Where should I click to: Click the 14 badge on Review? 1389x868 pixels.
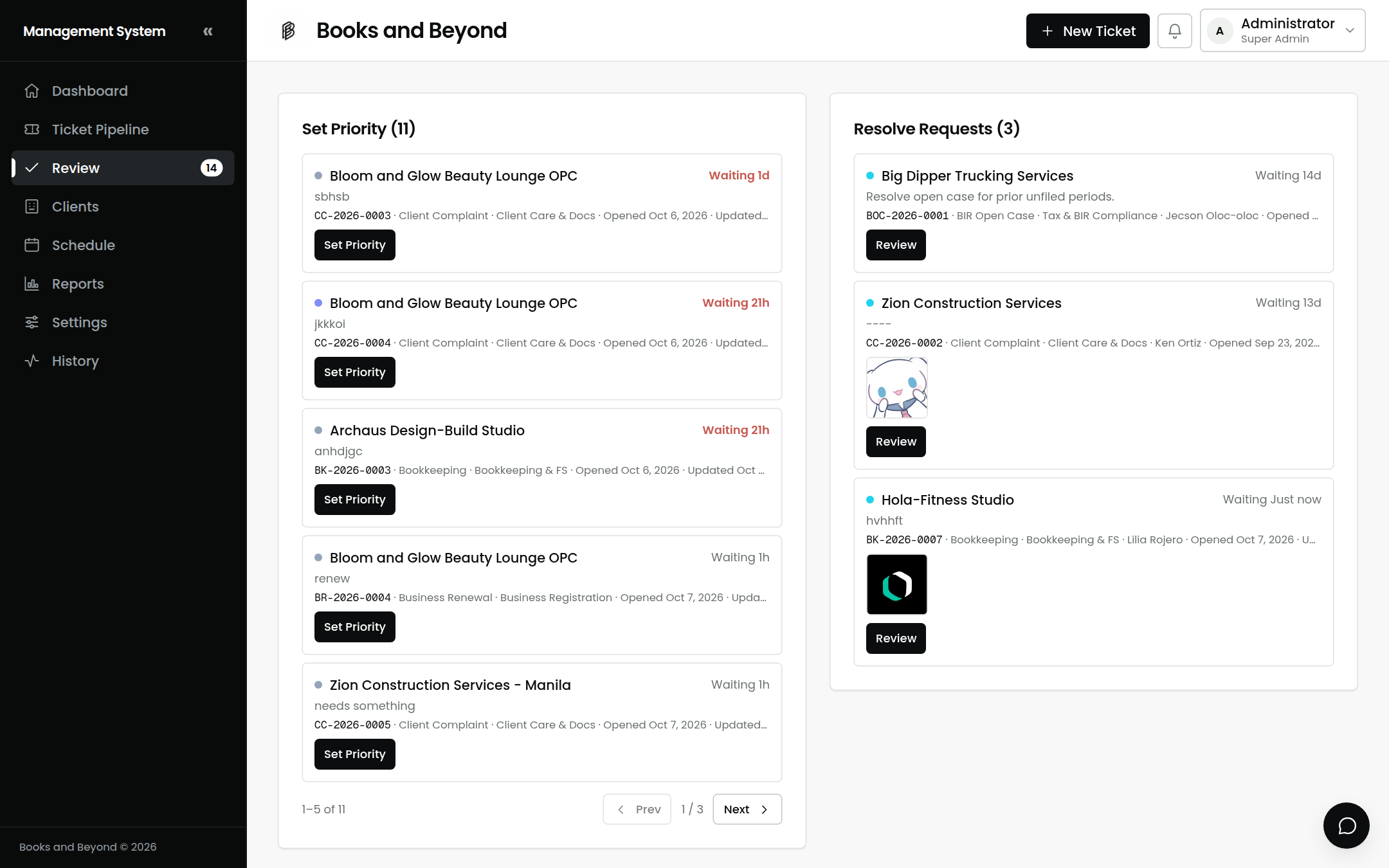[212, 168]
